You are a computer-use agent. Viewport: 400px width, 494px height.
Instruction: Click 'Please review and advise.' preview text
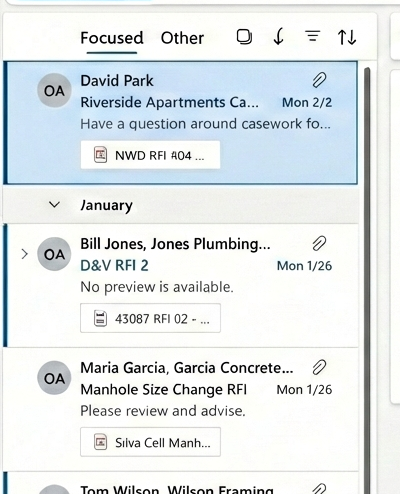click(163, 411)
